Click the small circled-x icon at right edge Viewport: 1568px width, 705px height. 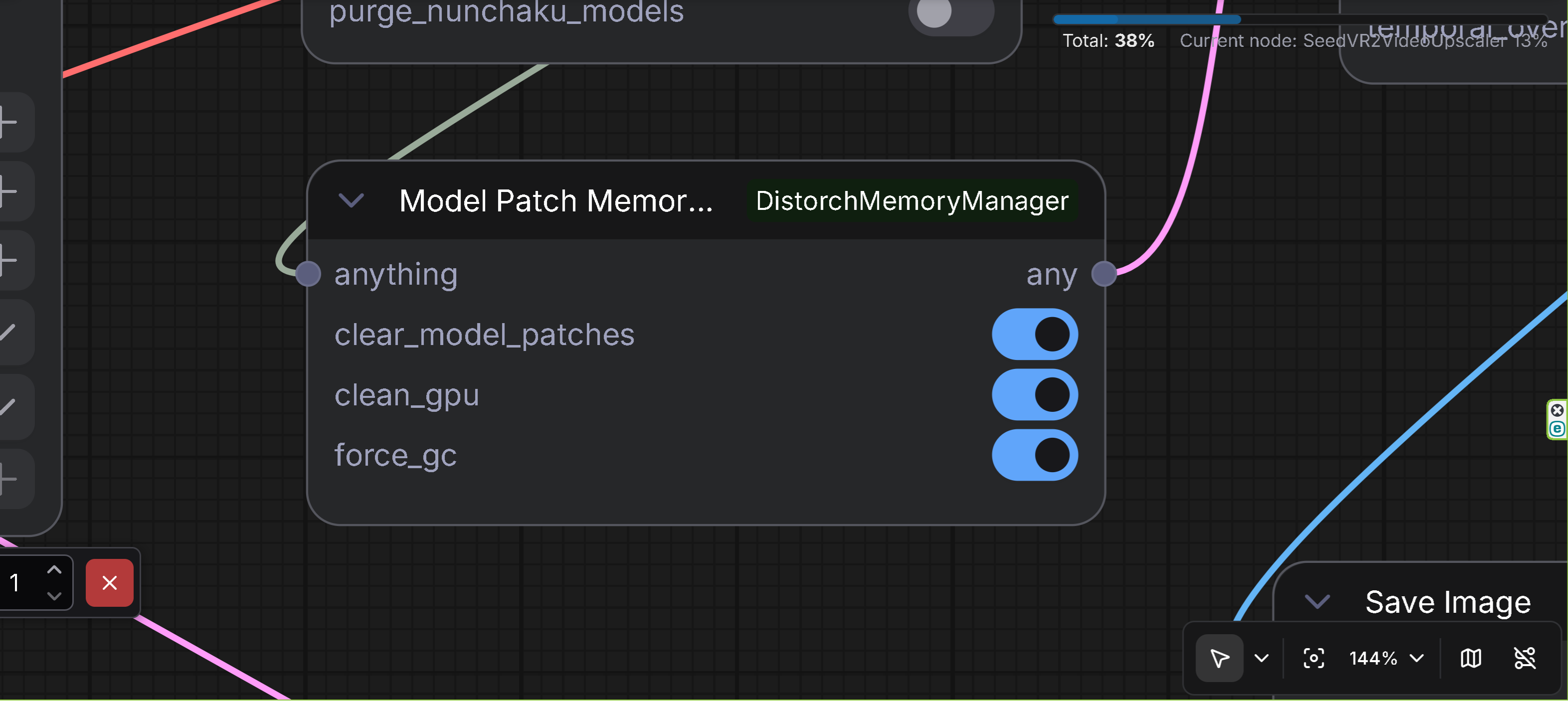(1557, 410)
